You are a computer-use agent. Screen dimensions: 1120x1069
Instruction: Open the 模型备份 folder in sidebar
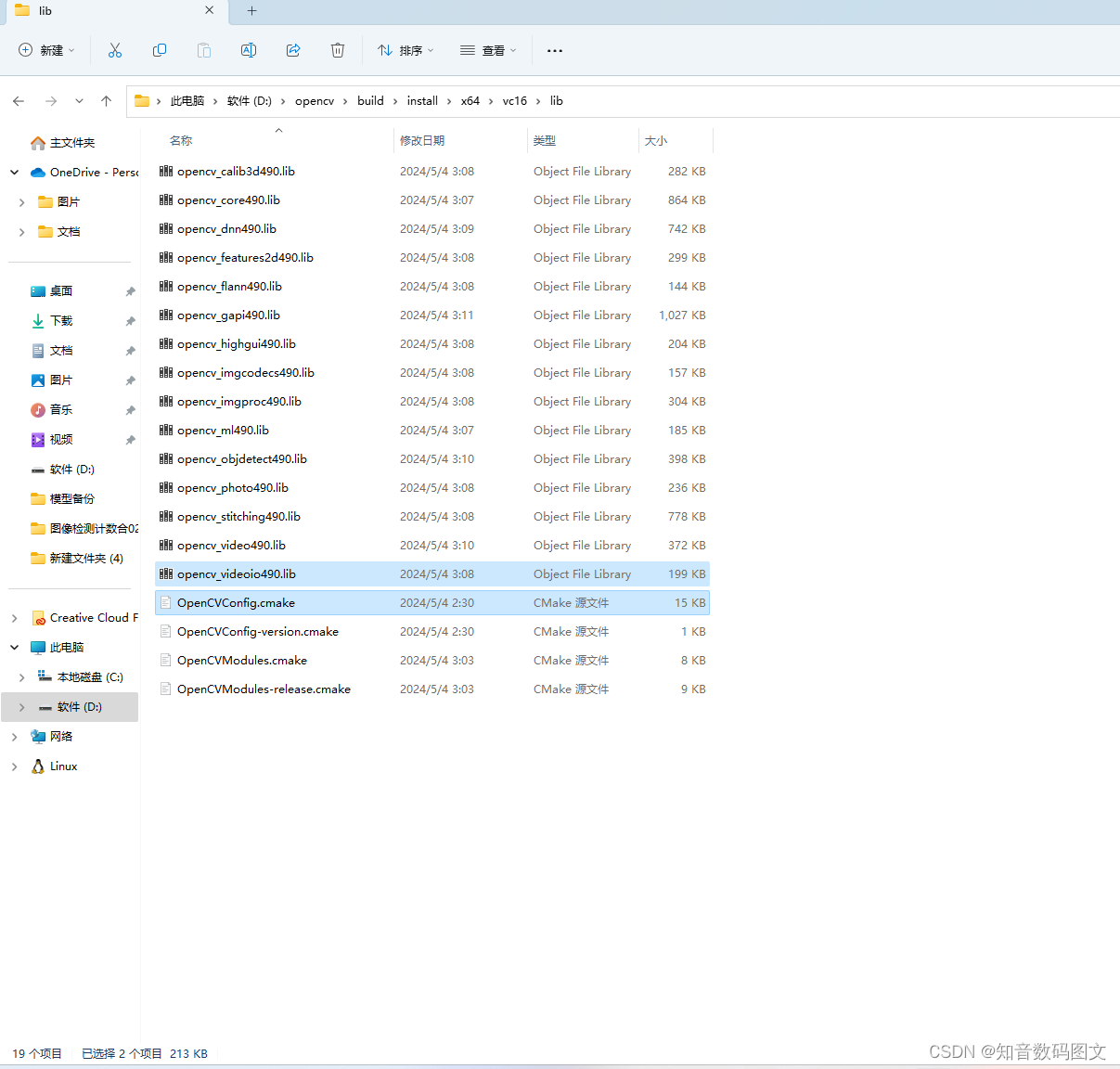tap(71, 499)
